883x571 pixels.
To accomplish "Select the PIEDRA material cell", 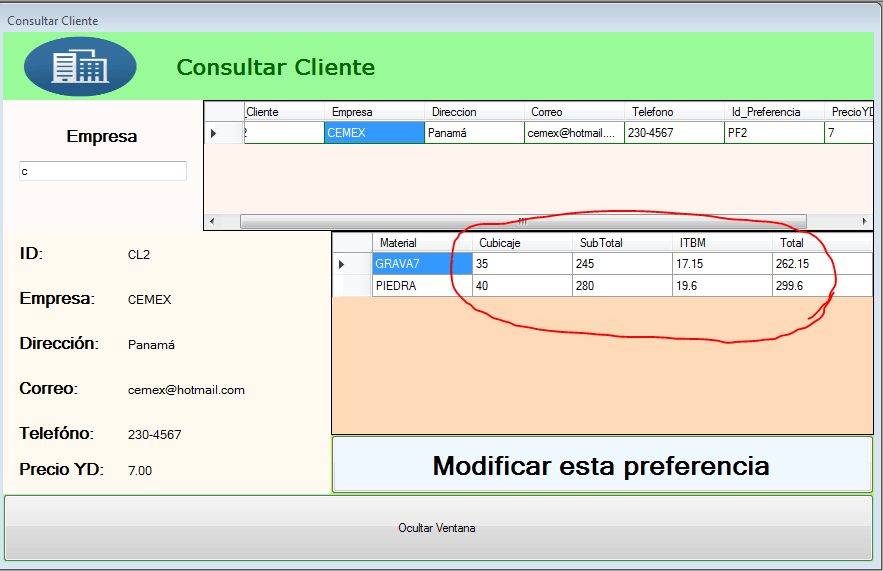I will click(x=422, y=286).
